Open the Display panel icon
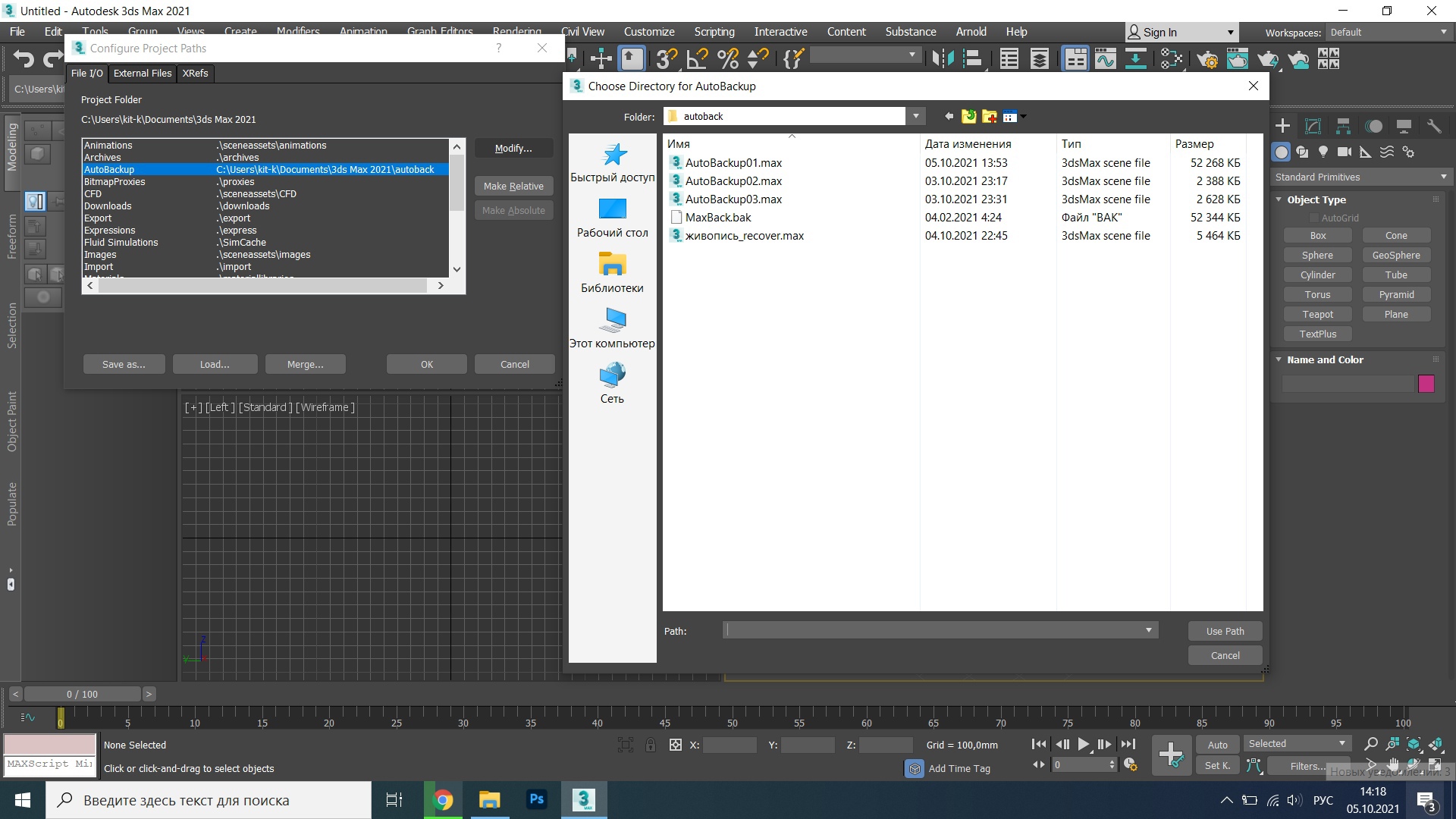This screenshot has height=819, width=1456. tap(1404, 126)
